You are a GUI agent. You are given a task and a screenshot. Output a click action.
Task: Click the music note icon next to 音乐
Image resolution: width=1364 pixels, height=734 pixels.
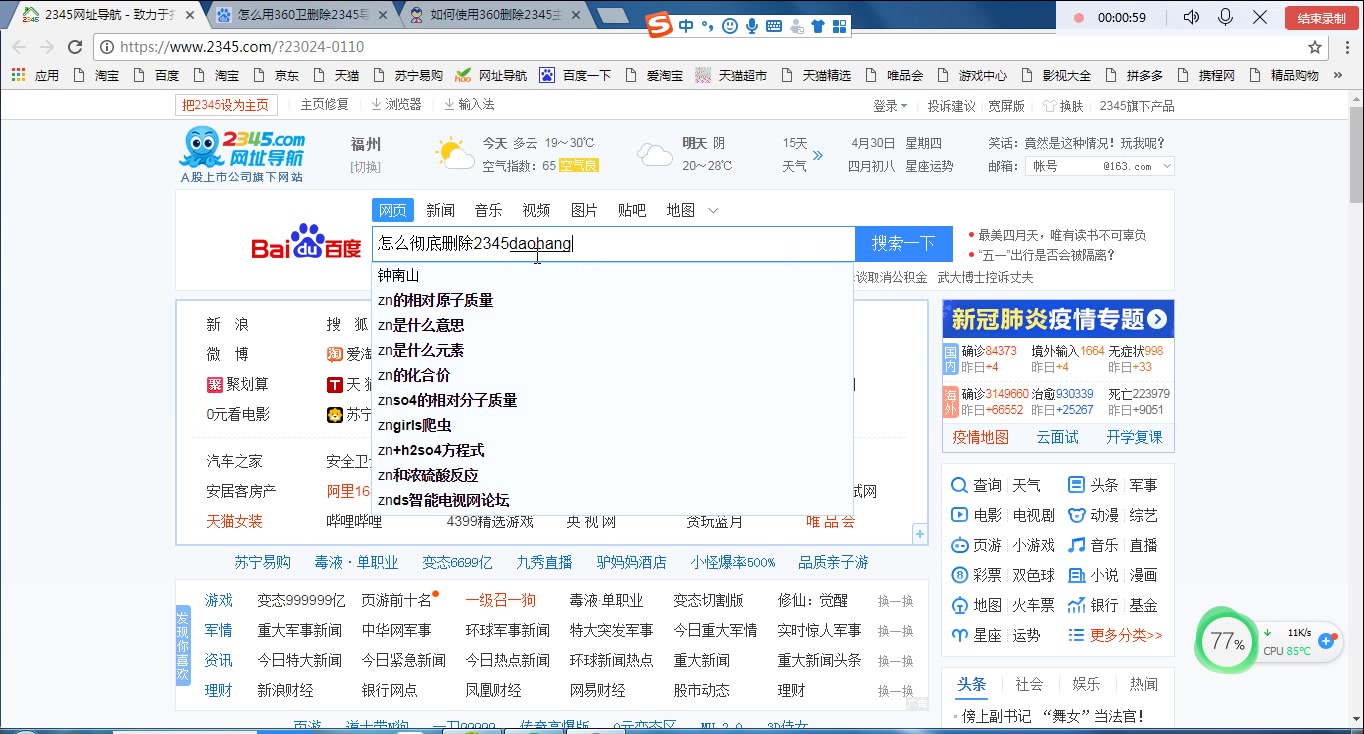click(x=1077, y=545)
